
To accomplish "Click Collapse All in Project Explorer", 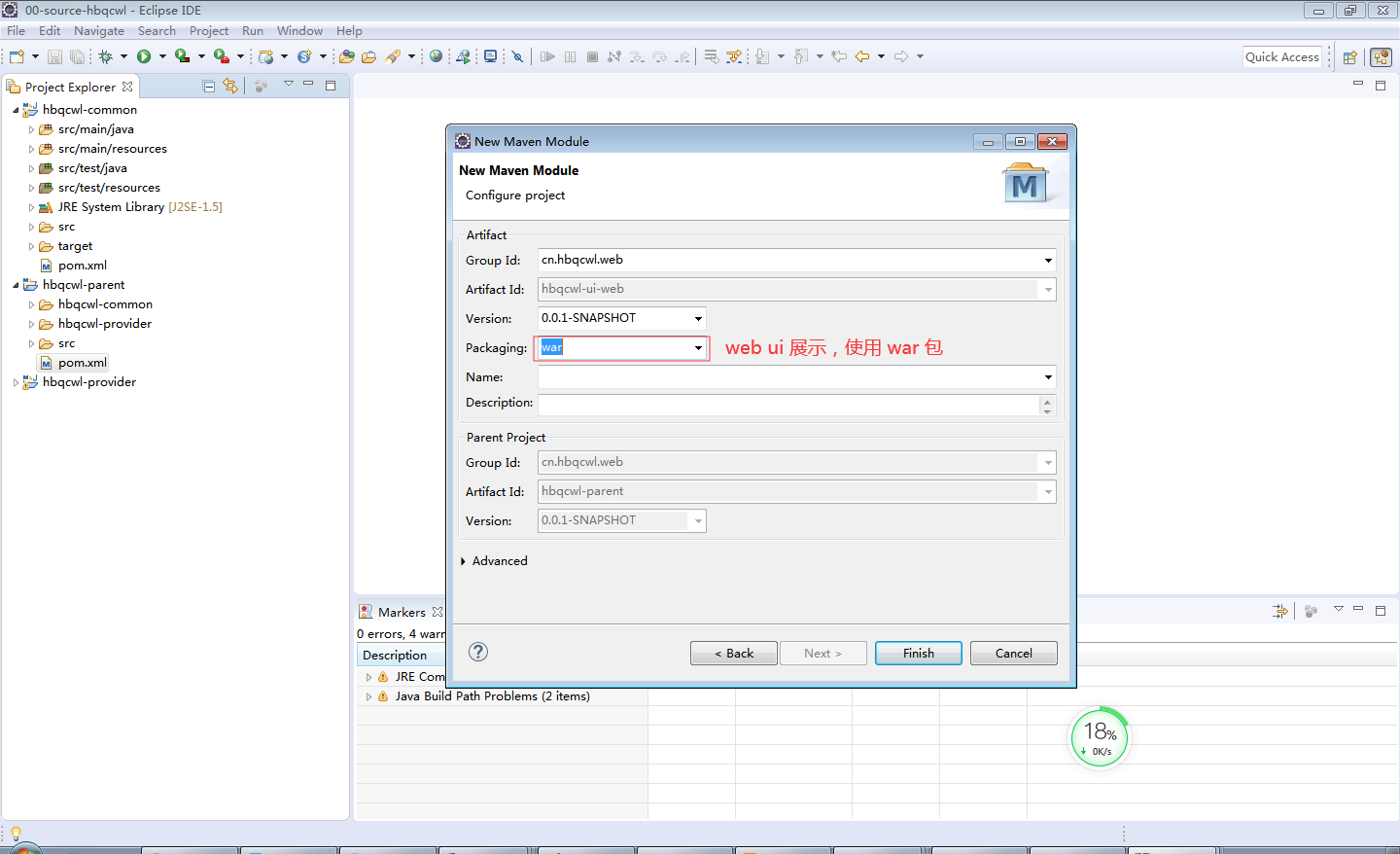I will [209, 86].
